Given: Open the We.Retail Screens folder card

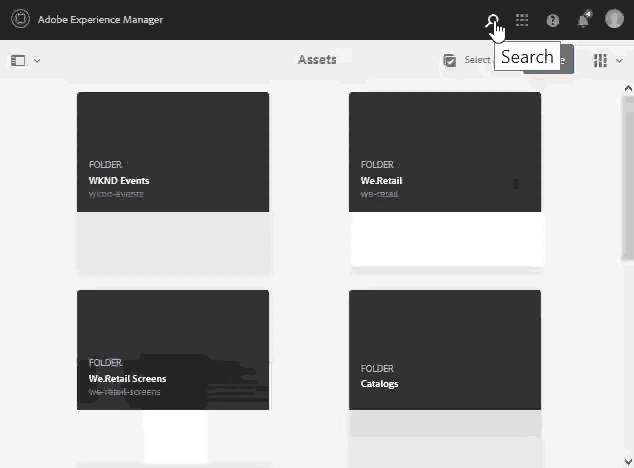Looking at the screenshot, I should click(x=173, y=377).
